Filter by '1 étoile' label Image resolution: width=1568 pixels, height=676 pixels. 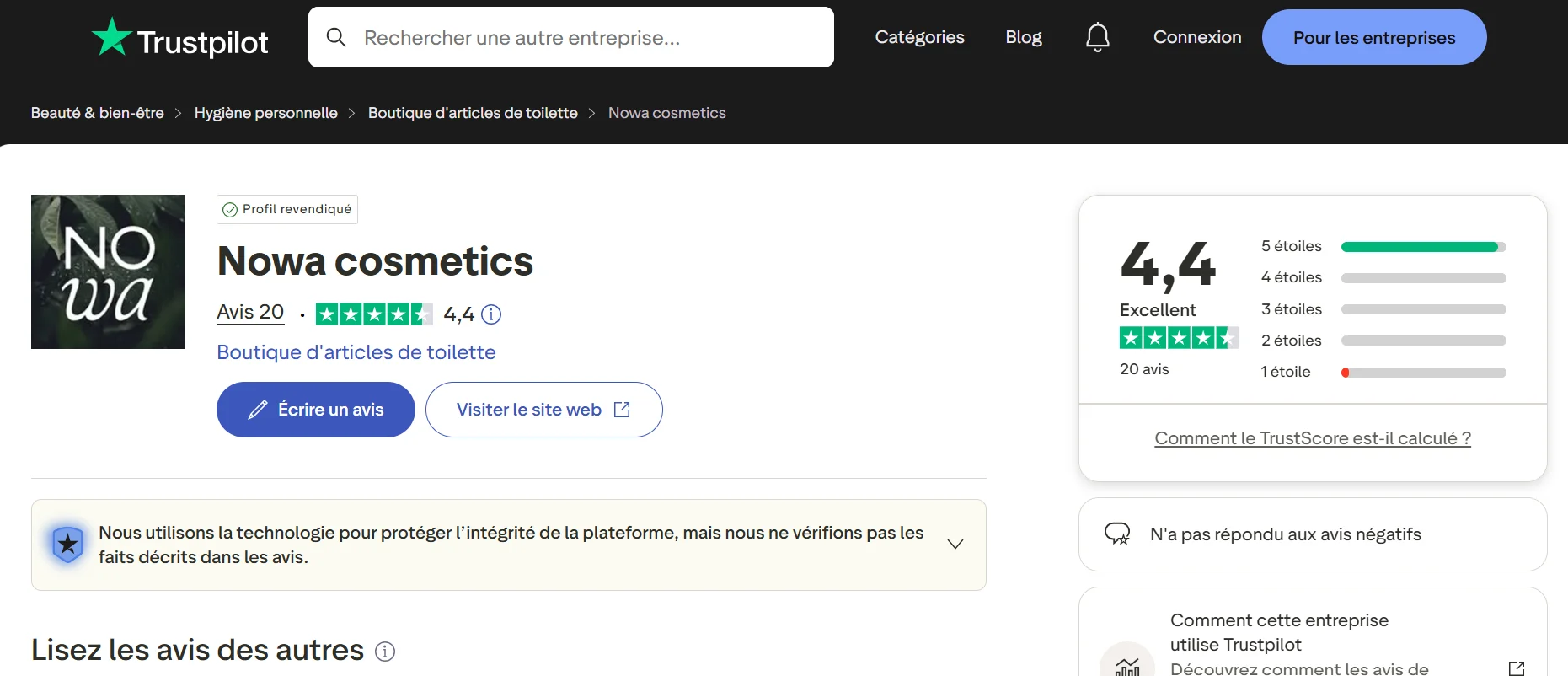coord(1286,372)
